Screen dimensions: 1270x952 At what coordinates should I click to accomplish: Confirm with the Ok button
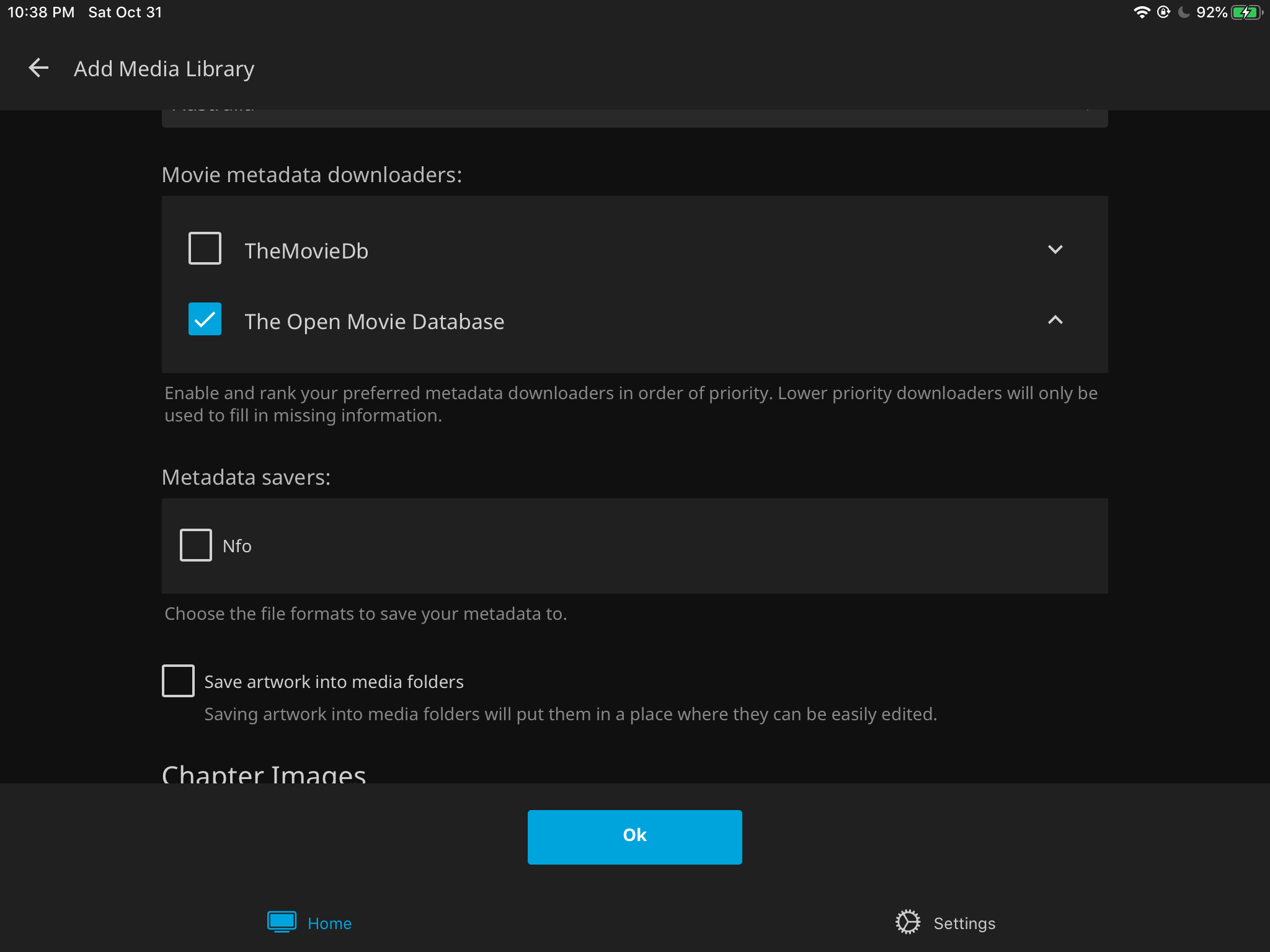634,837
